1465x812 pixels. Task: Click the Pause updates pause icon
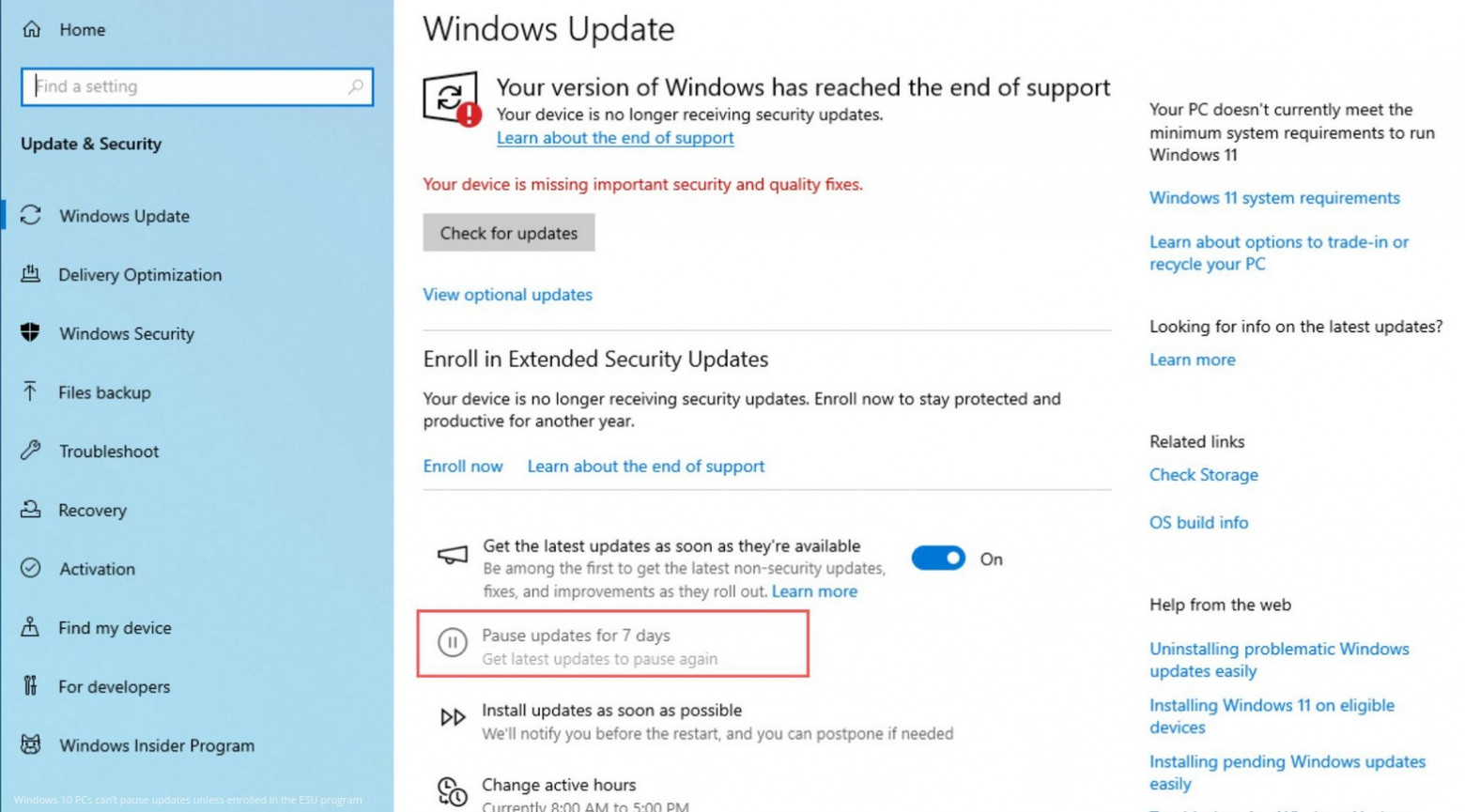point(452,643)
